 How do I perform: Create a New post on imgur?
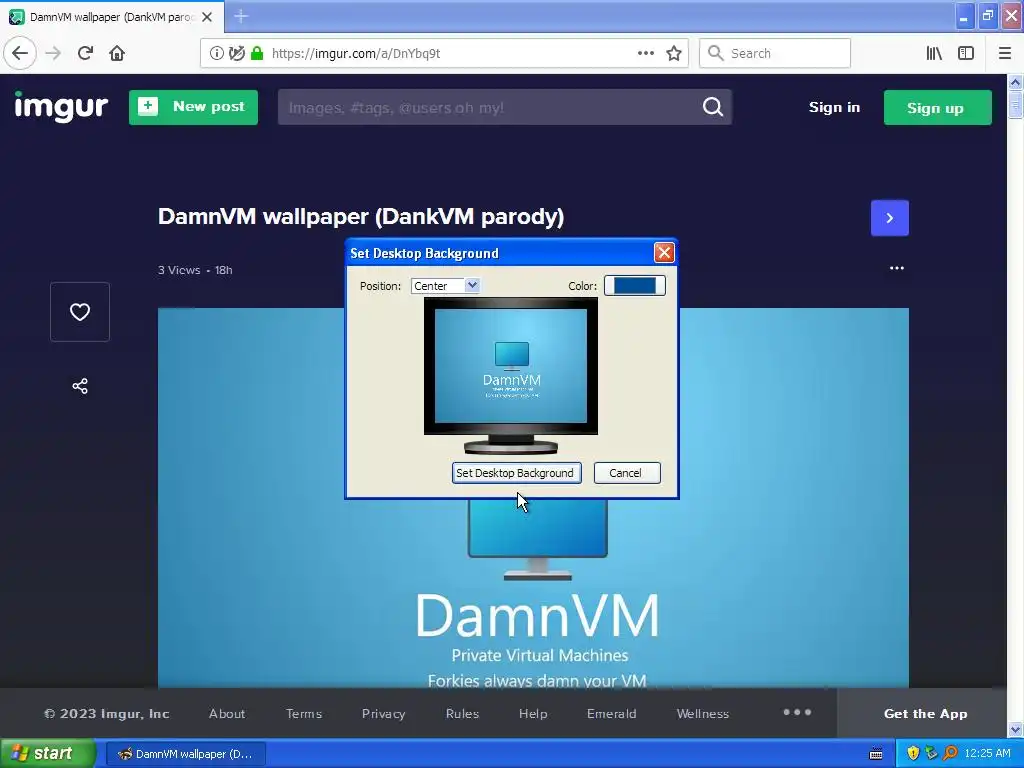click(193, 107)
